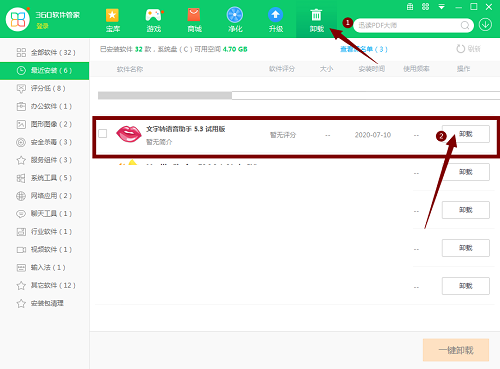This screenshot has width=500, height=369.
Task: Click the 4.70 GB free space text
Action: [235, 49]
